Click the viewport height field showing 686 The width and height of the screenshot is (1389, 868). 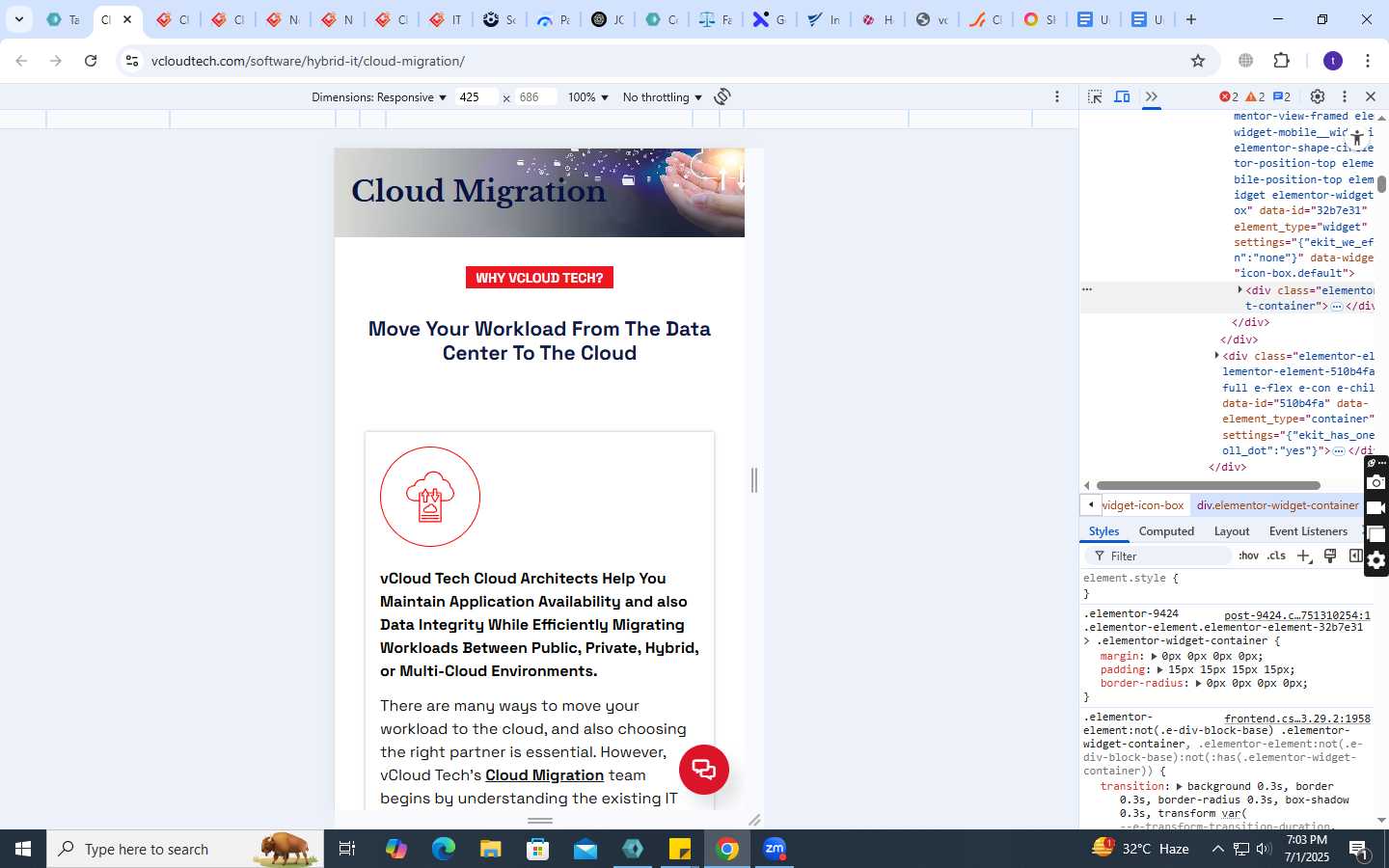point(535,97)
